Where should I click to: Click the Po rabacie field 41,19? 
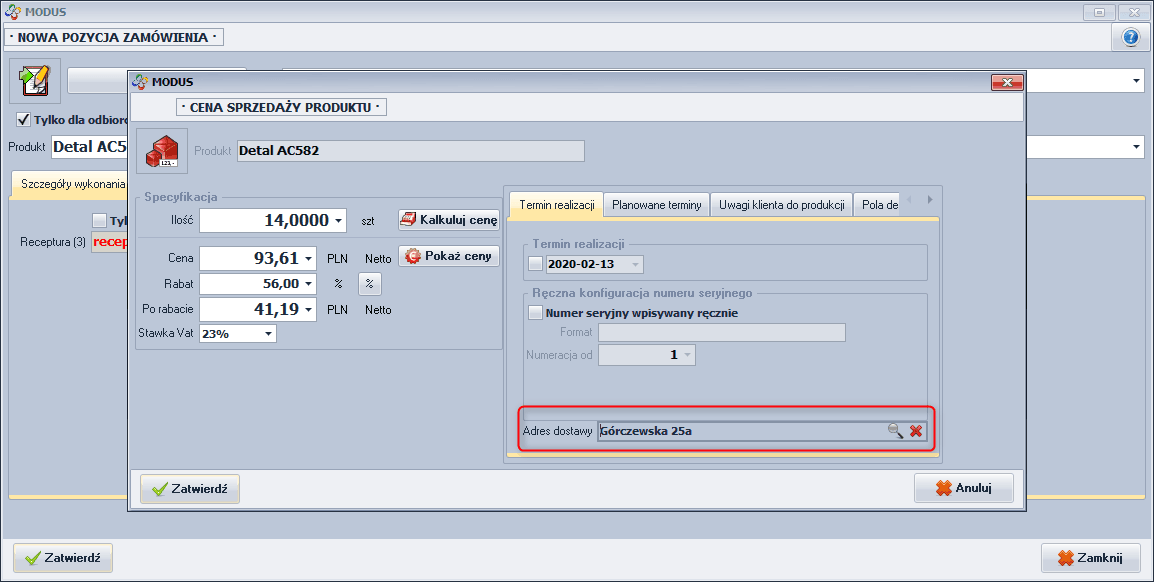[258, 310]
